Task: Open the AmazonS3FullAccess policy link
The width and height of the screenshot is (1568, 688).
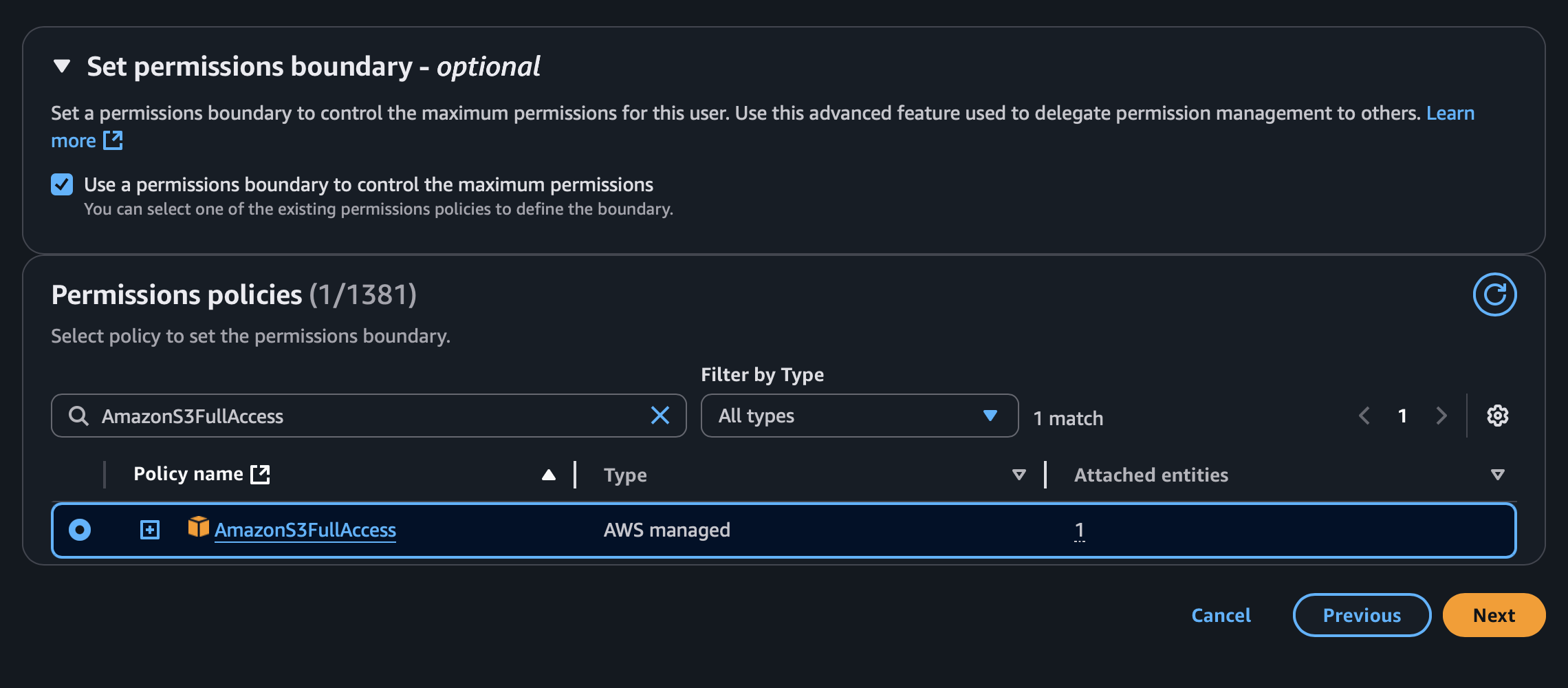Action: (305, 530)
